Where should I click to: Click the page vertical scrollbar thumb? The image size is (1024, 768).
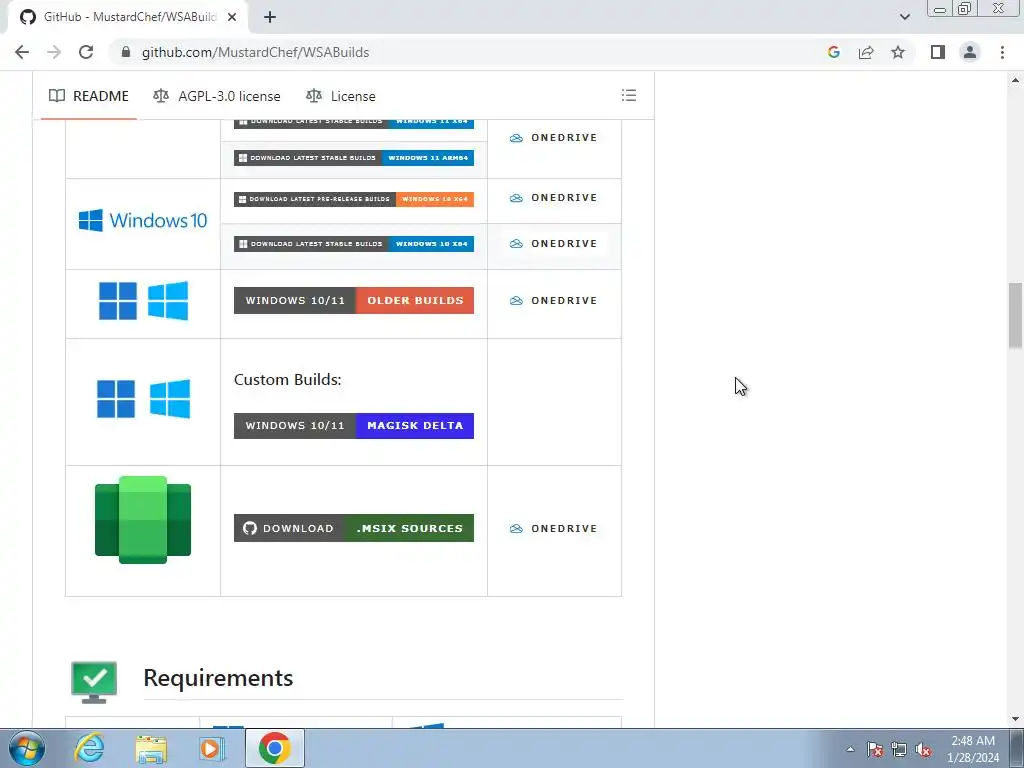coord(1016,315)
